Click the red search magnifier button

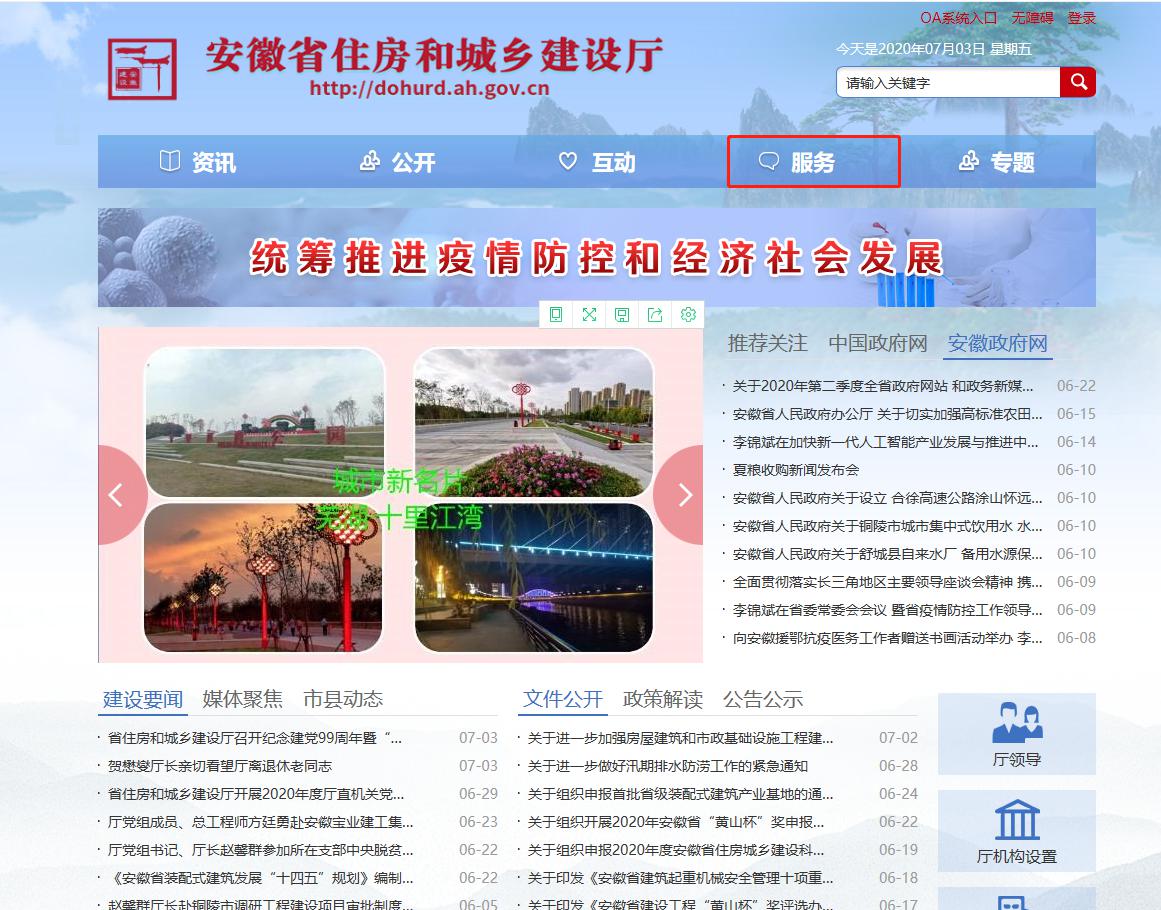pyautogui.click(x=1078, y=82)
